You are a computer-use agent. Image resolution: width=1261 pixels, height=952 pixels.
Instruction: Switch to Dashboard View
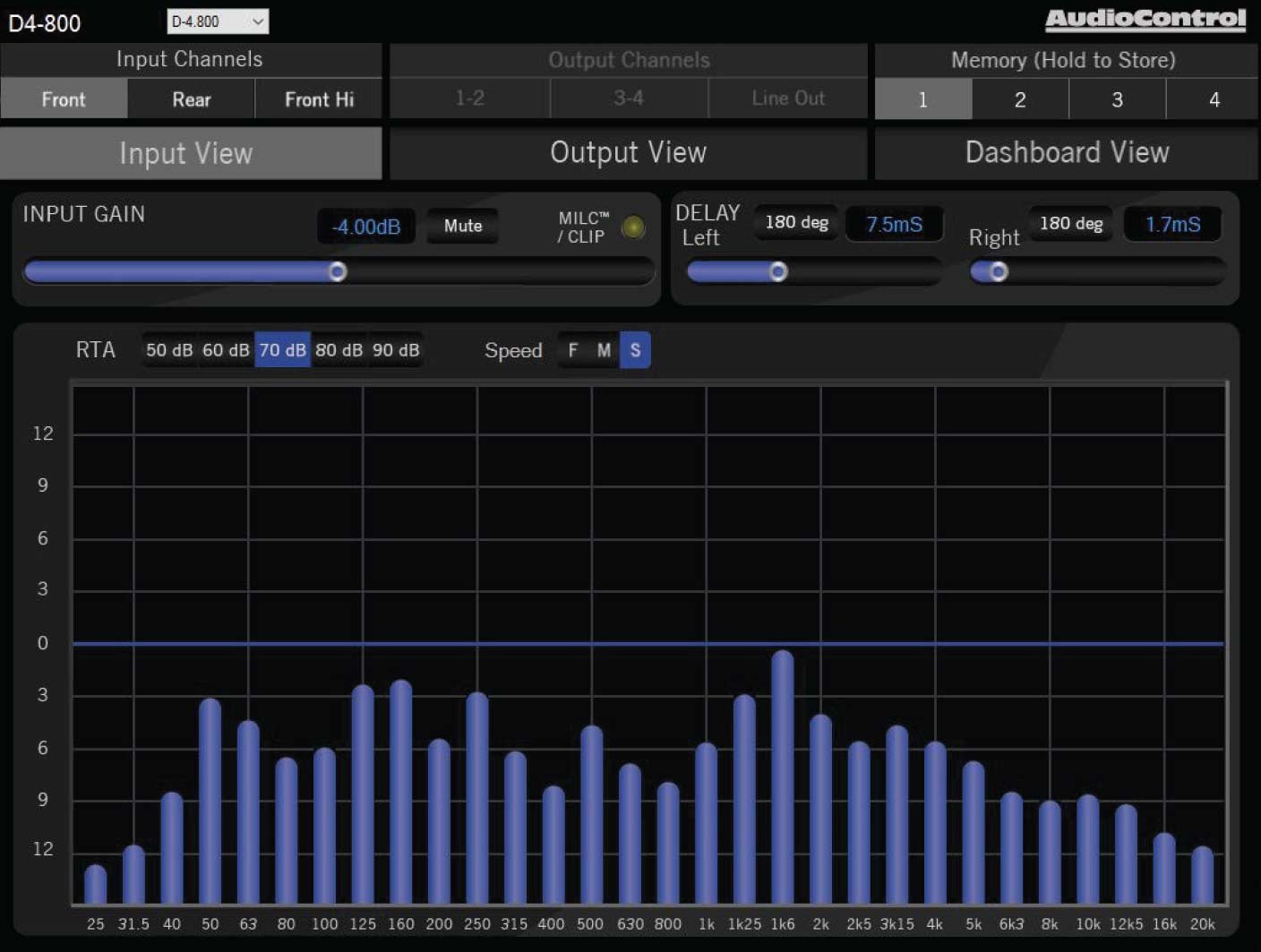[1066, 152]
